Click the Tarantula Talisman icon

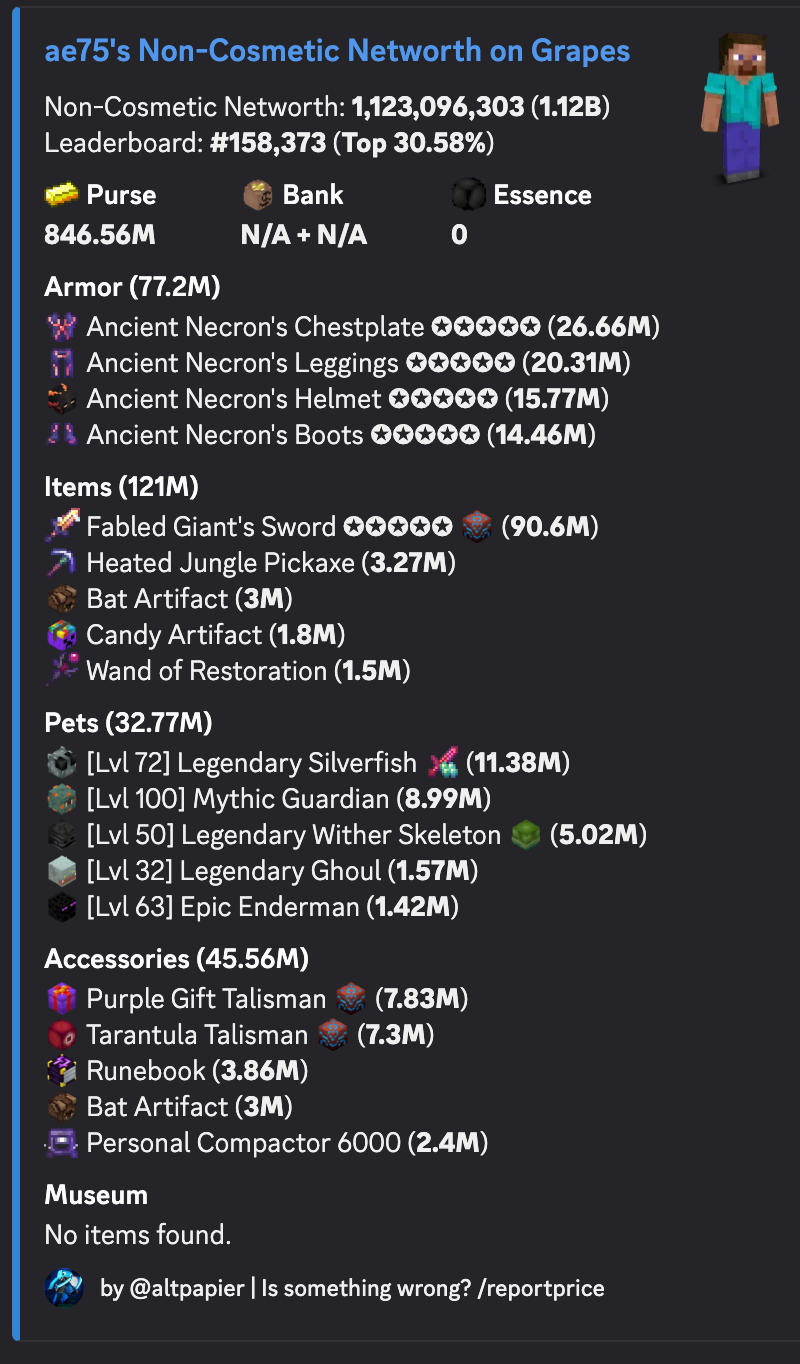(x=62, y=1035)
